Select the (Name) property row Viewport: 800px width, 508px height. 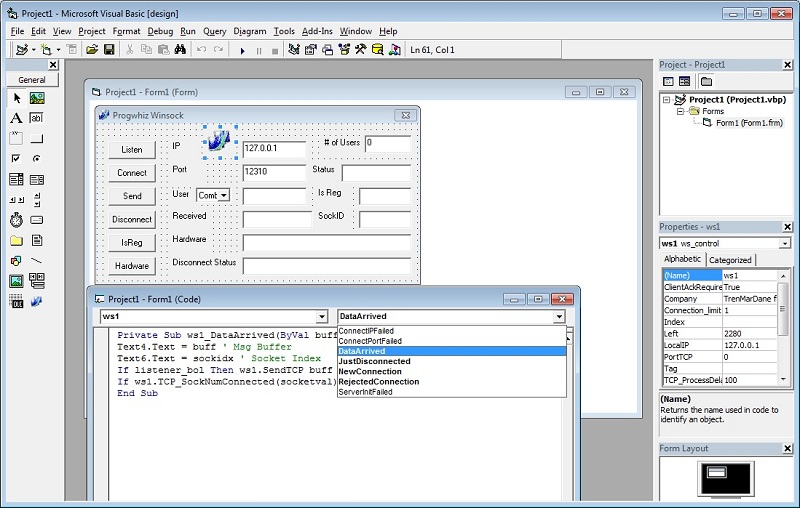click(x=719, y=275)
